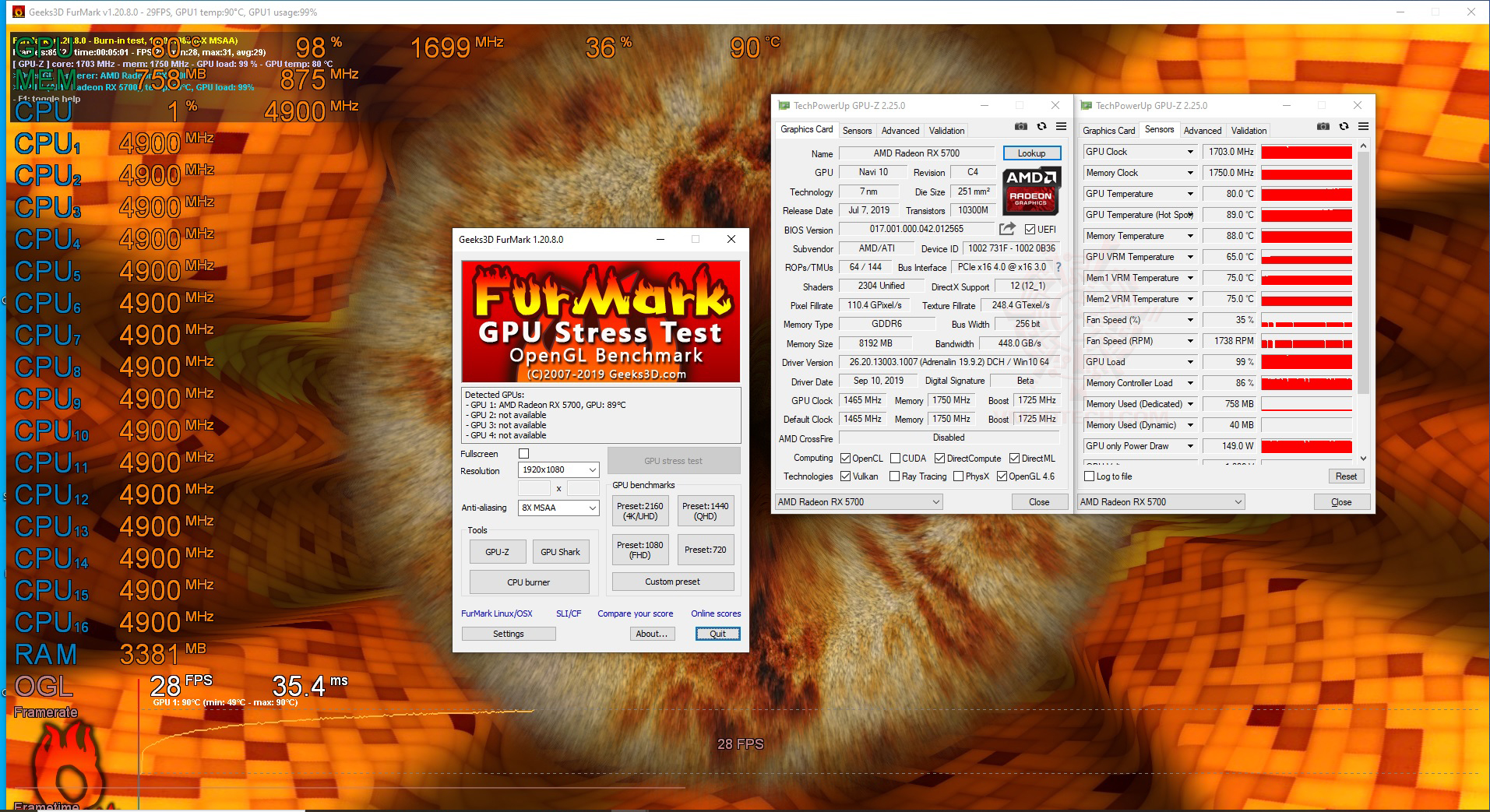
Task: Take a screenshot in GPU-Z Graphics Card window
Action: [1020, 127]
